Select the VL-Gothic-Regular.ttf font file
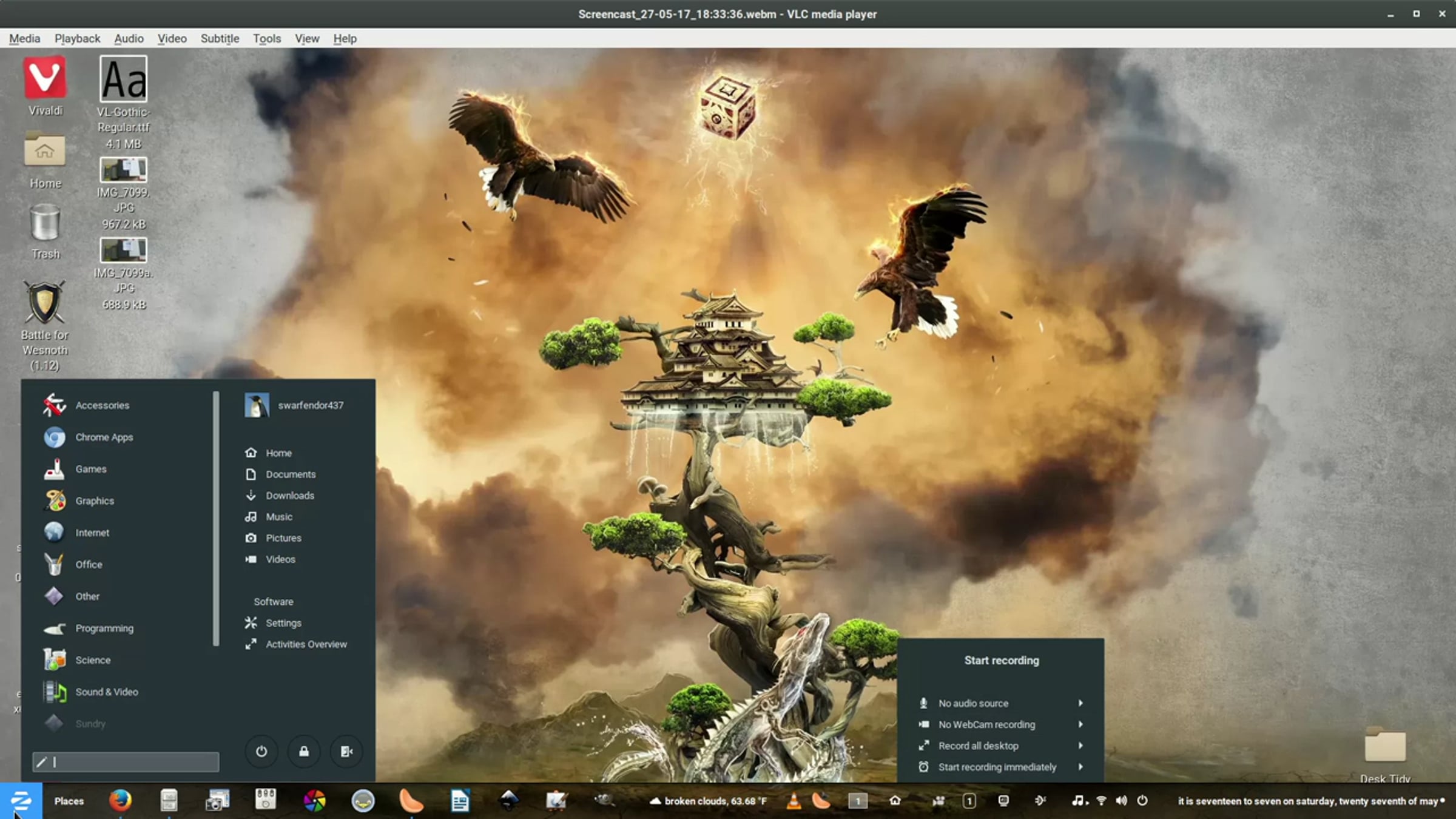The width and height of the screenshot is (1456, 819). [x=123, y=79]
